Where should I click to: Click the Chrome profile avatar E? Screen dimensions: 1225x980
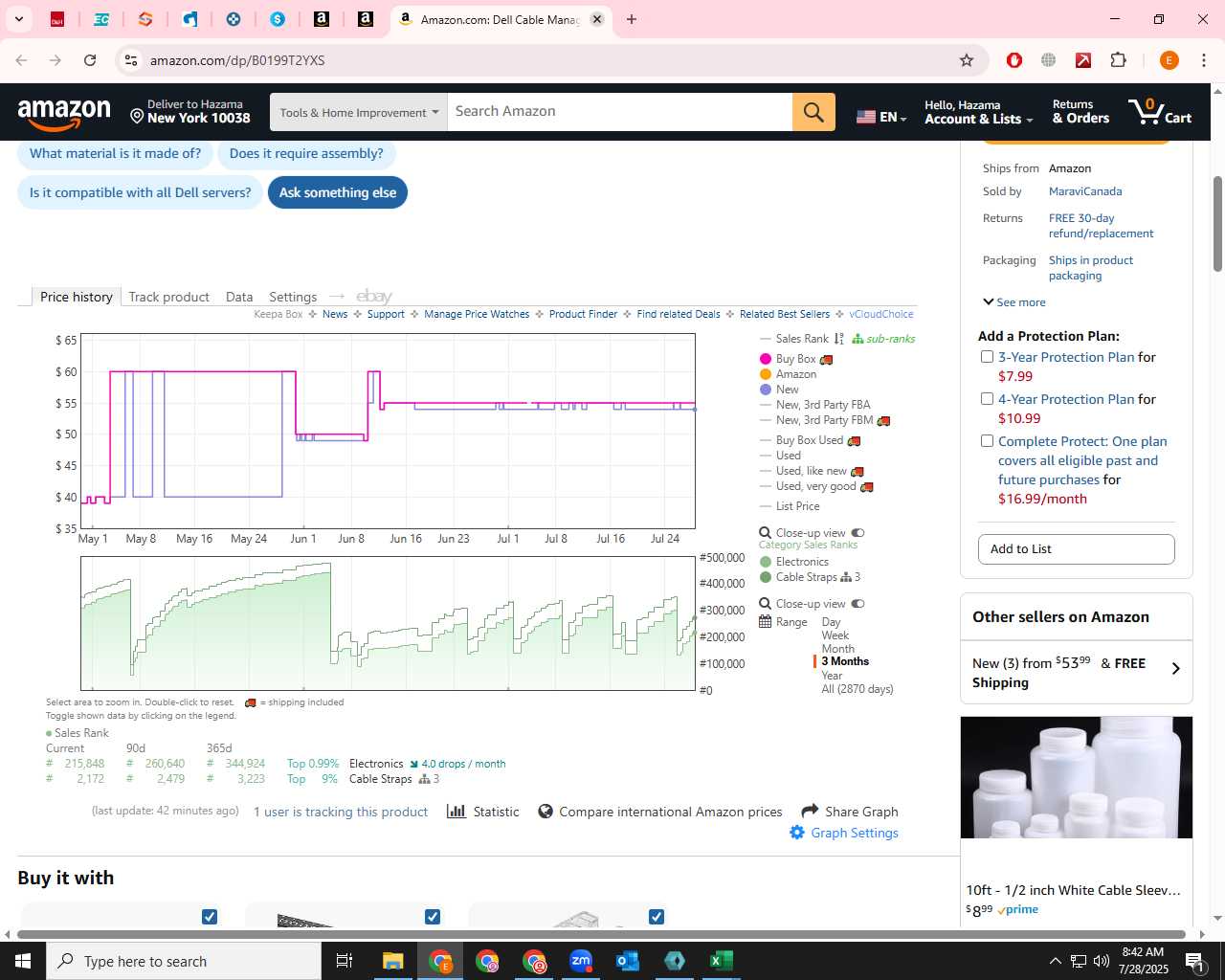1169,60
